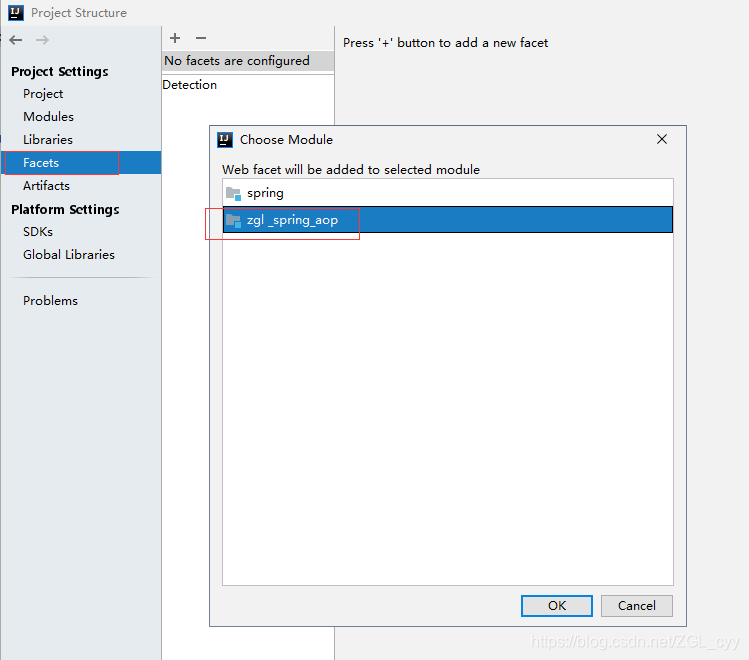Image resolution: width=749 pixels, height=660 pixels.
Task: Click the IntelliJ logo in Choose Module dialog
Action: click(225, 140)
